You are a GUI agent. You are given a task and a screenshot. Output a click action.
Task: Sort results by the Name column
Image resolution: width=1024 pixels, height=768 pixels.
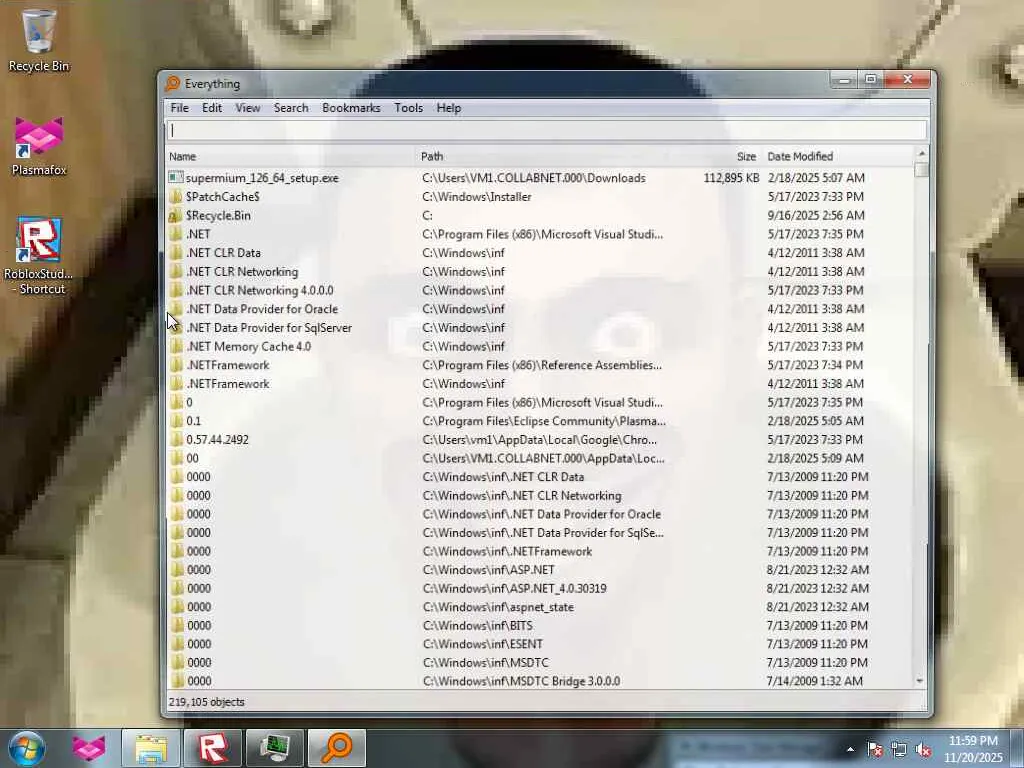291,157
